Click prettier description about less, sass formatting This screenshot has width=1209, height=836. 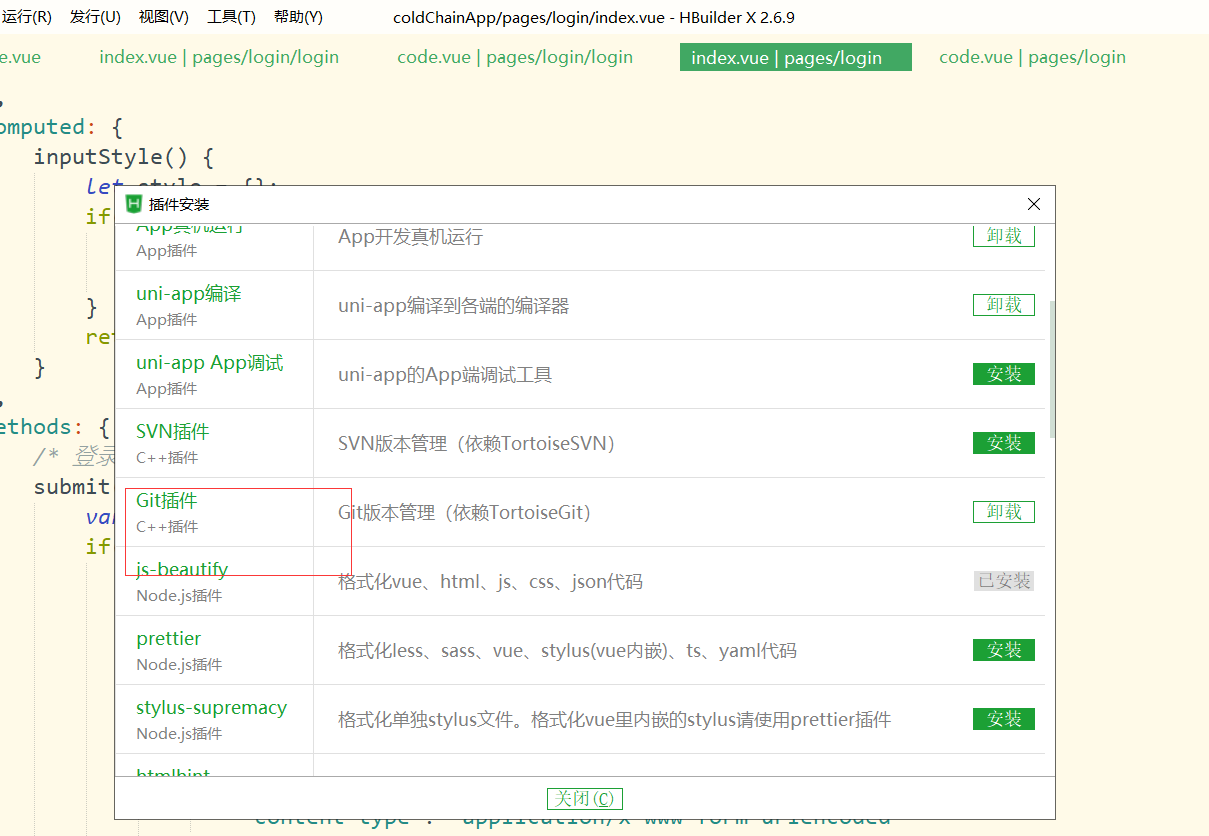[567, 651]
